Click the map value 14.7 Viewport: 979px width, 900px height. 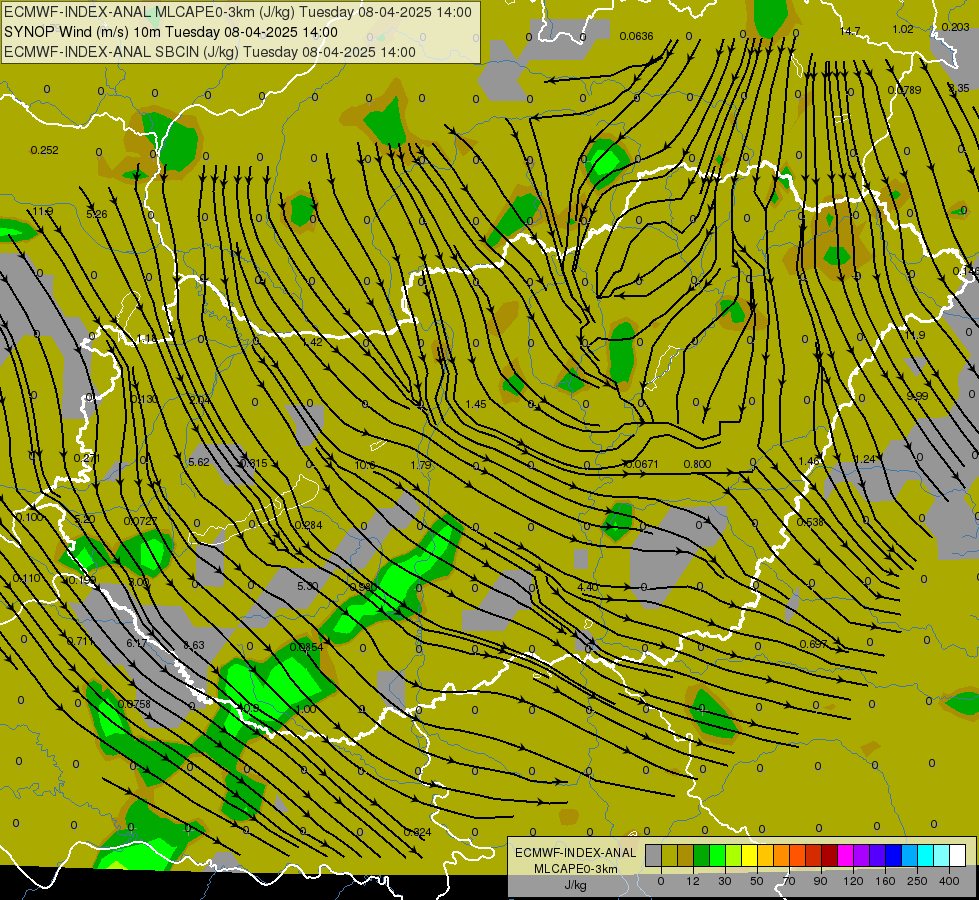850,31
